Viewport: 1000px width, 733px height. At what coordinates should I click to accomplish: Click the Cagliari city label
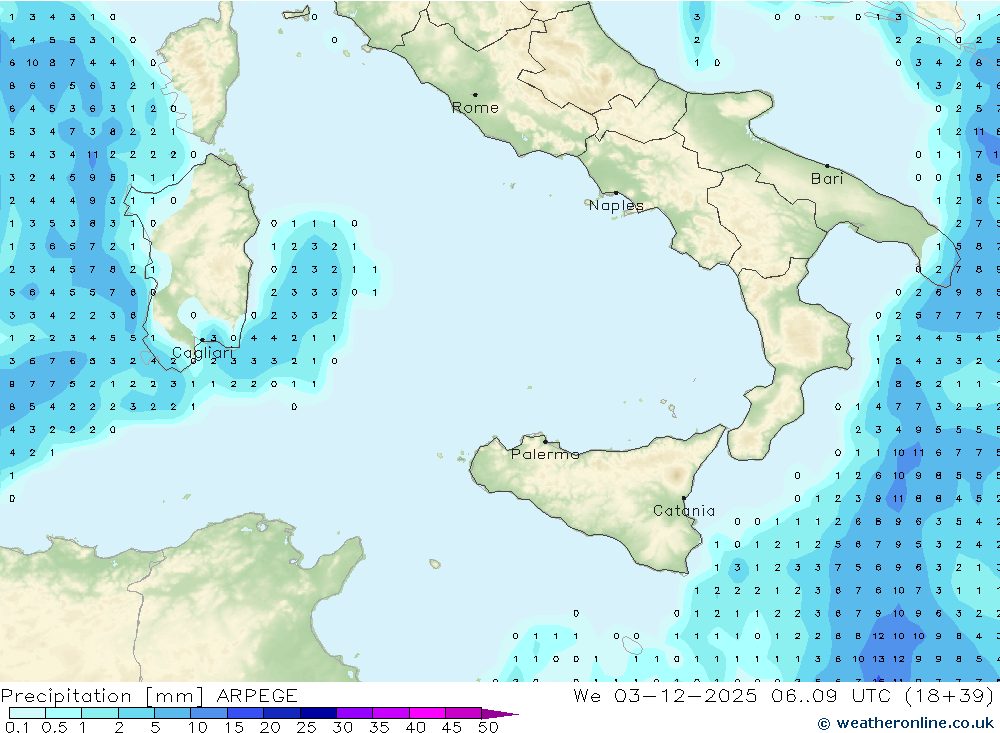pyautogui.click(x=203, y=353)
